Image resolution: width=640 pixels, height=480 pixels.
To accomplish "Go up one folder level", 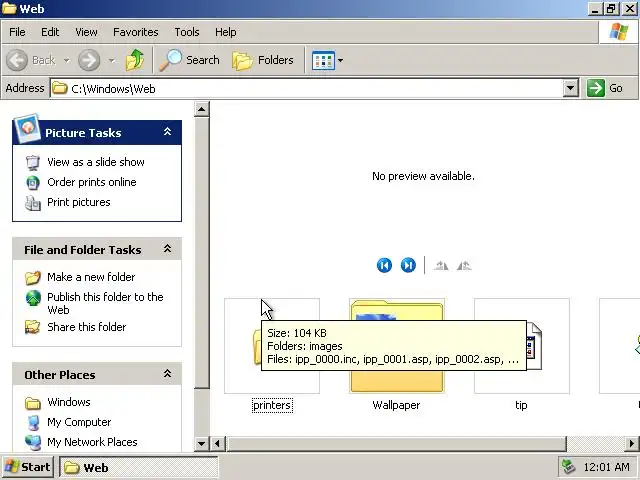I will [135, 60].
